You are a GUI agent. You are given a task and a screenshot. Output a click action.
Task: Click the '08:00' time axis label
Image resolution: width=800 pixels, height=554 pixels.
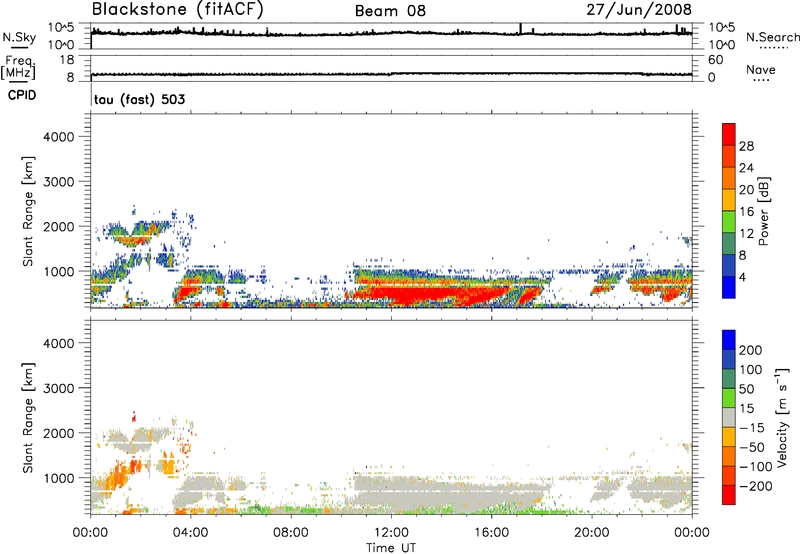291,533
